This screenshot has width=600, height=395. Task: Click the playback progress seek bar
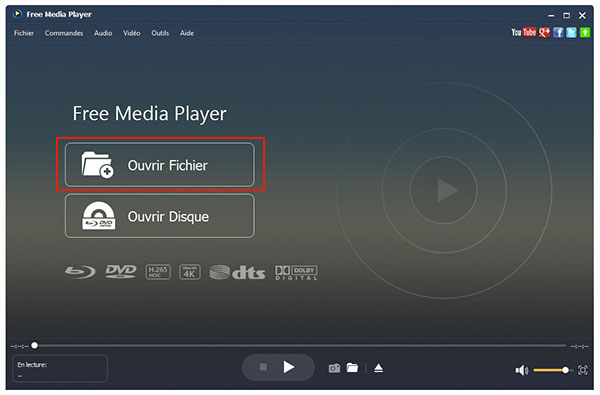point(300,346)
